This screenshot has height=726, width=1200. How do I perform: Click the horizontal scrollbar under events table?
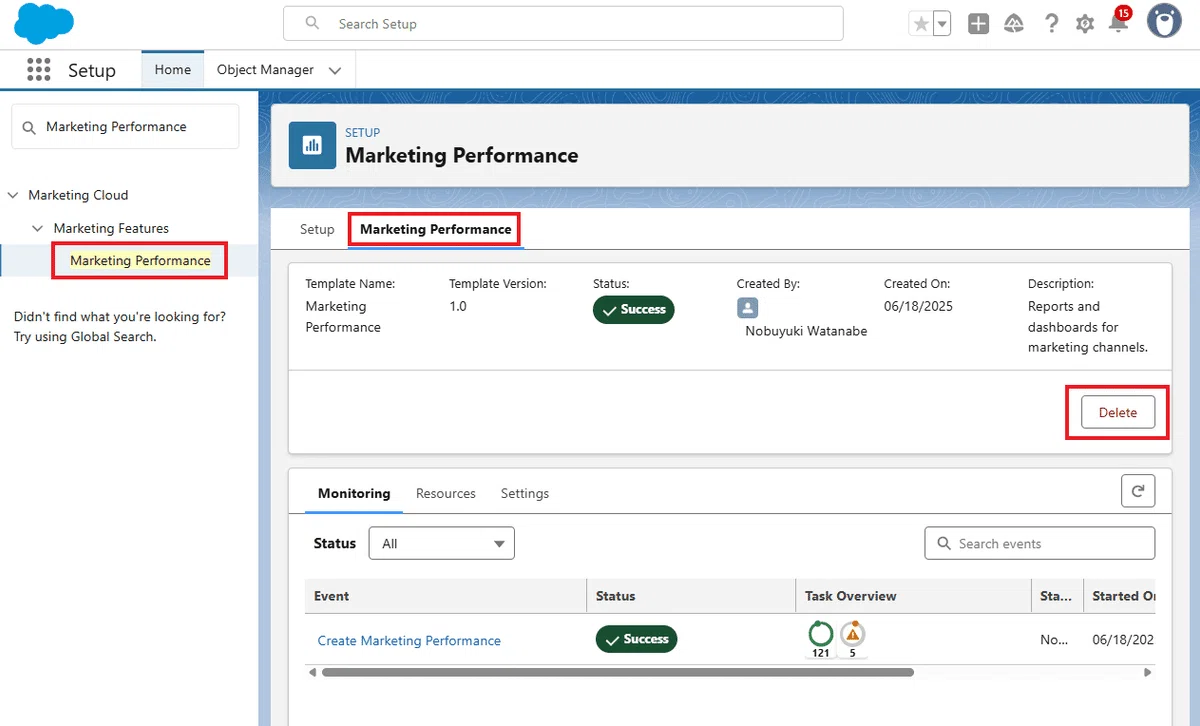[618, 673]
